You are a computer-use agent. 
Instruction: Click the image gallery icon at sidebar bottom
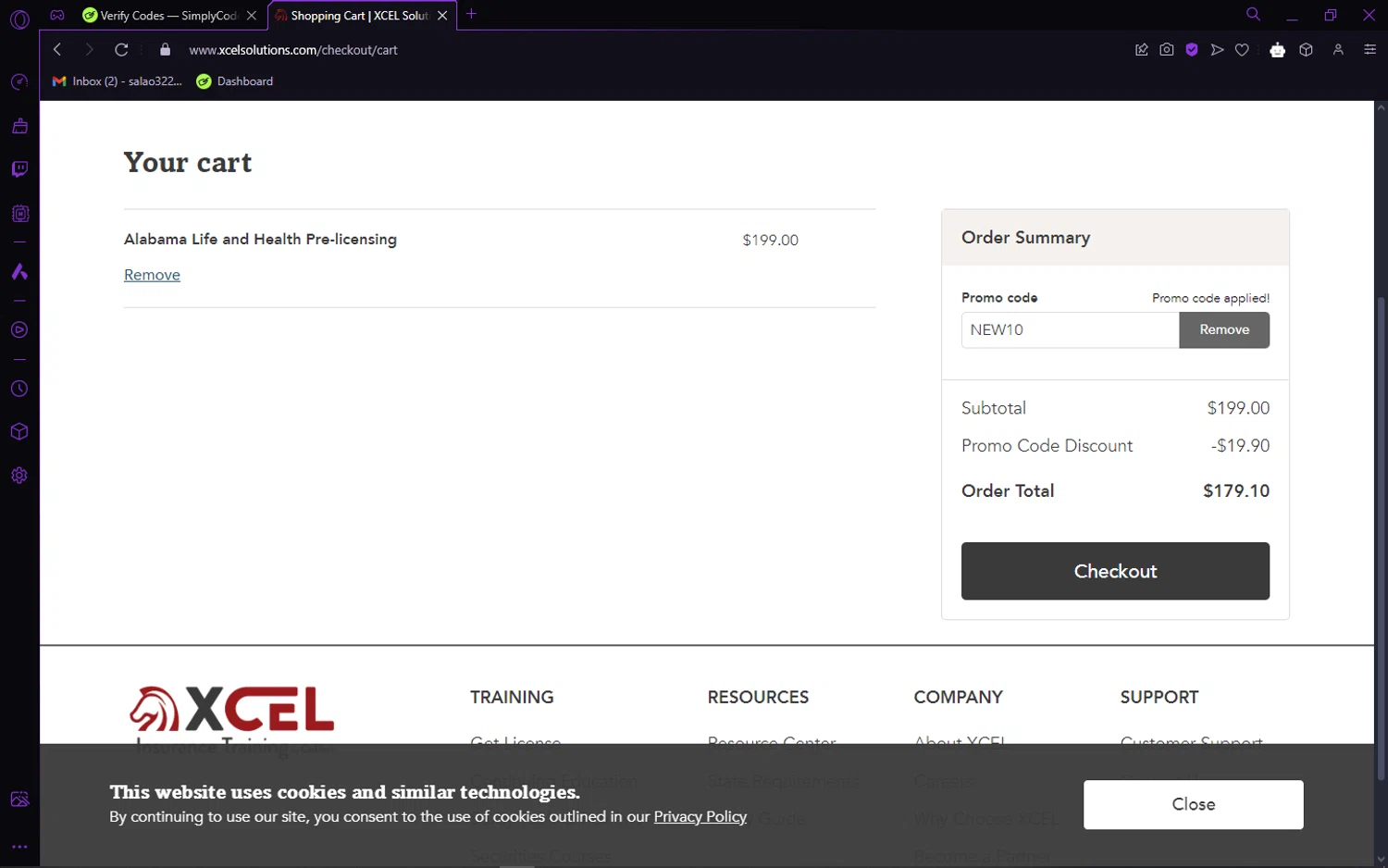[x=19, y=800]
